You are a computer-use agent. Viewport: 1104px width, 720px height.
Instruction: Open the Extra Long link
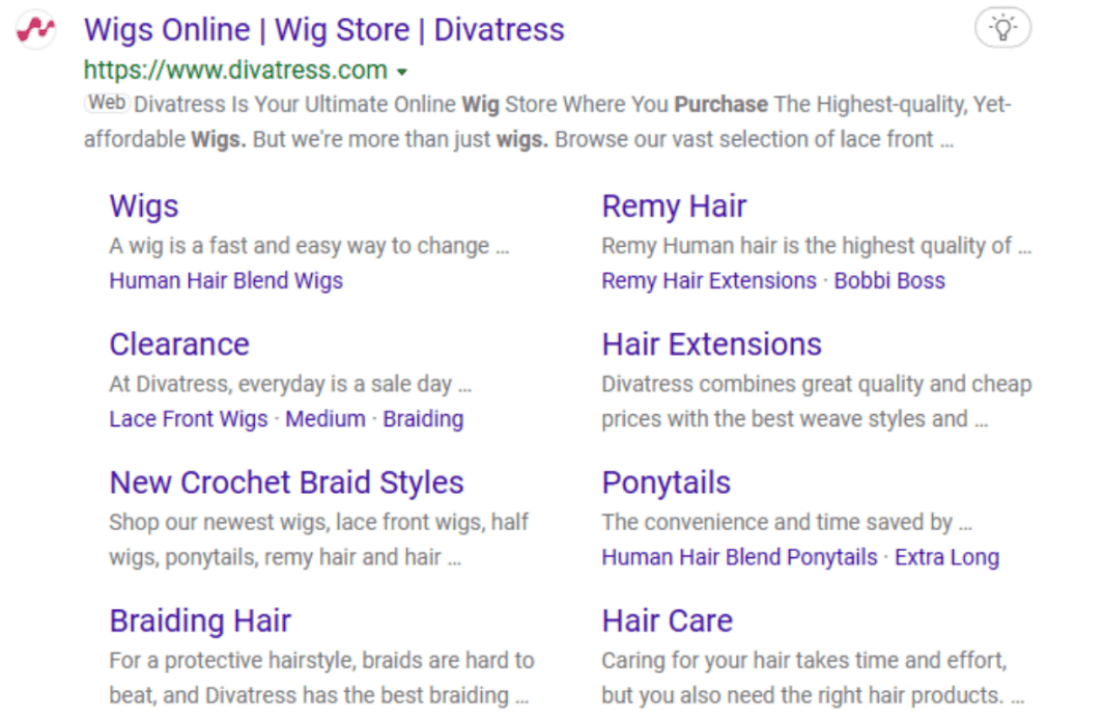[947, 557]
